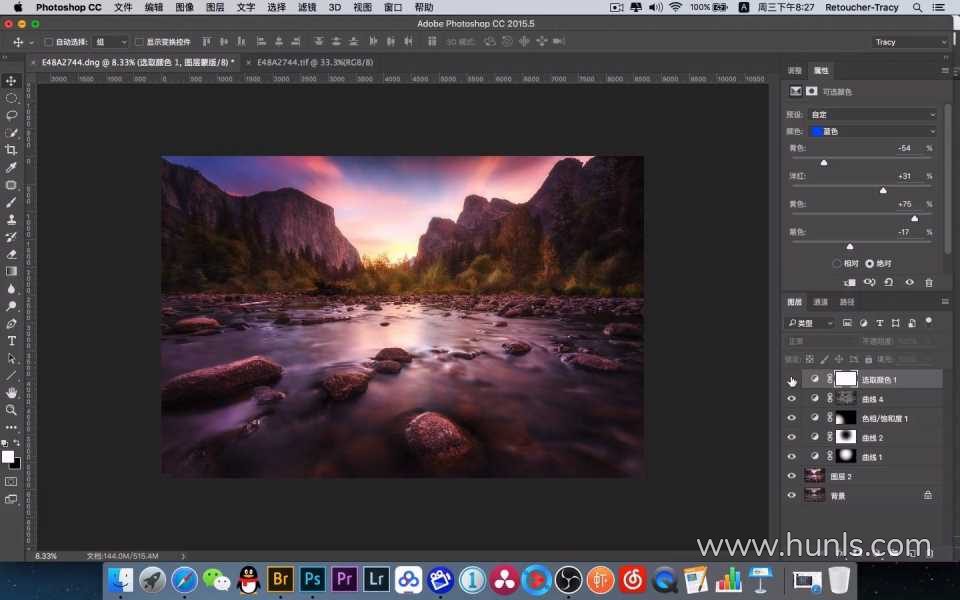Hide the Hue/Saturation 1 layer
The width and height of the screenshot is (960, 600).
click(792, 418)
